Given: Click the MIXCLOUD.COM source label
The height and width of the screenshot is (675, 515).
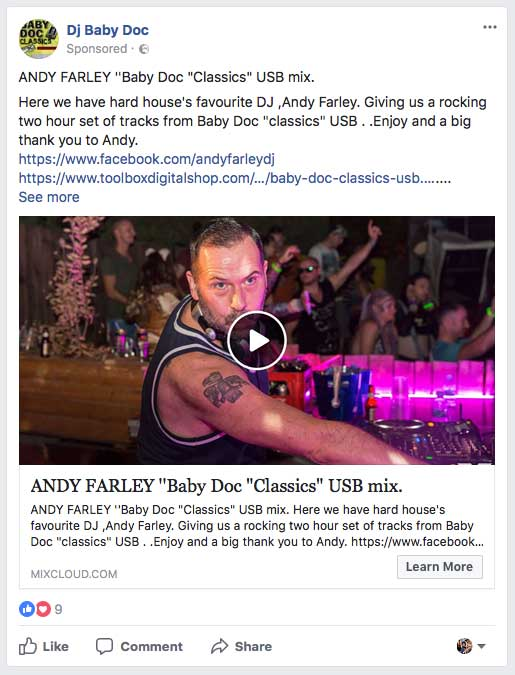Looking at the screenshot, I should [74, 574].
